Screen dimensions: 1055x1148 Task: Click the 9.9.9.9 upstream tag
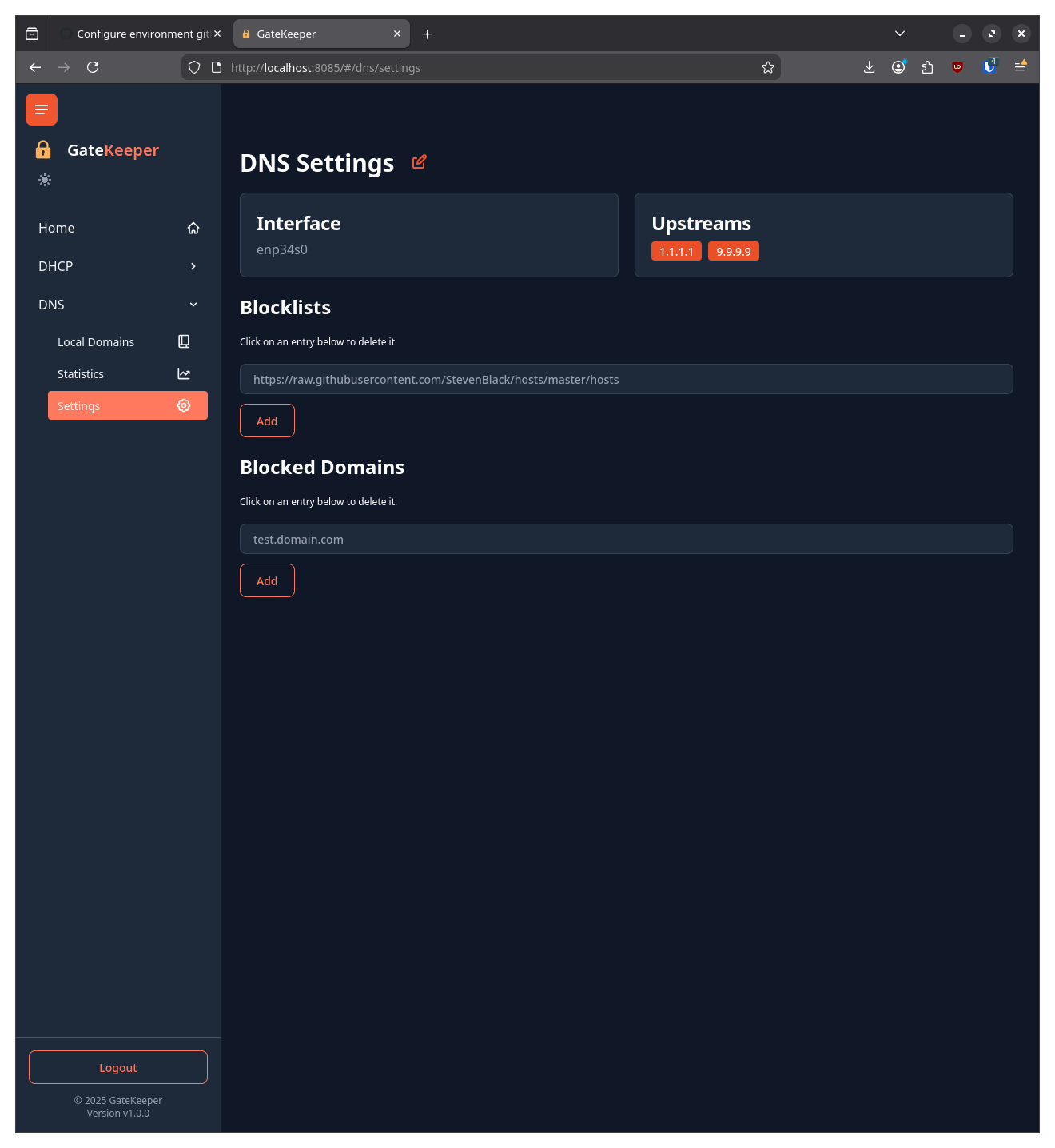733,251
